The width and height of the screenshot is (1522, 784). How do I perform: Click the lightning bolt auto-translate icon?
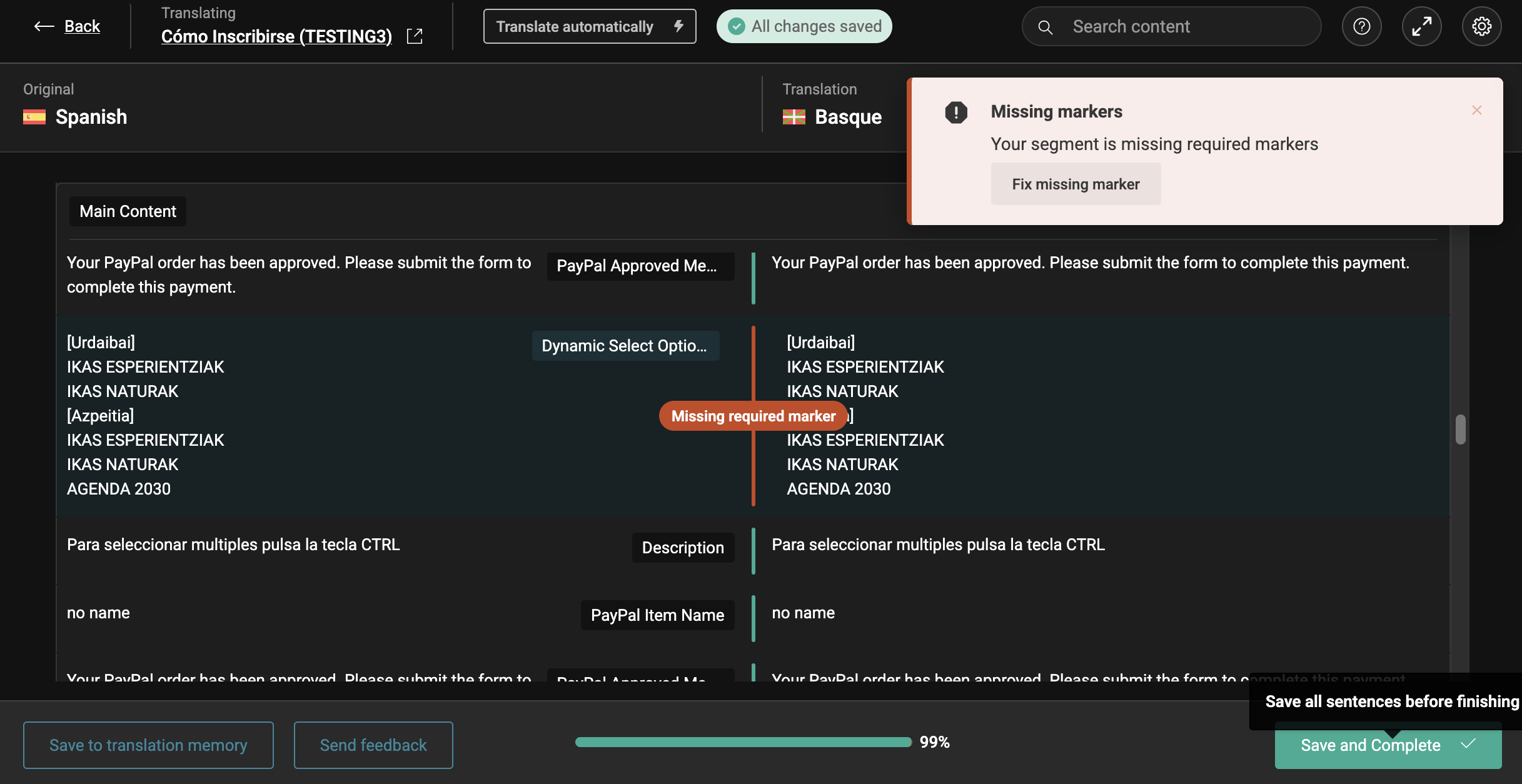tap(678, 26)
